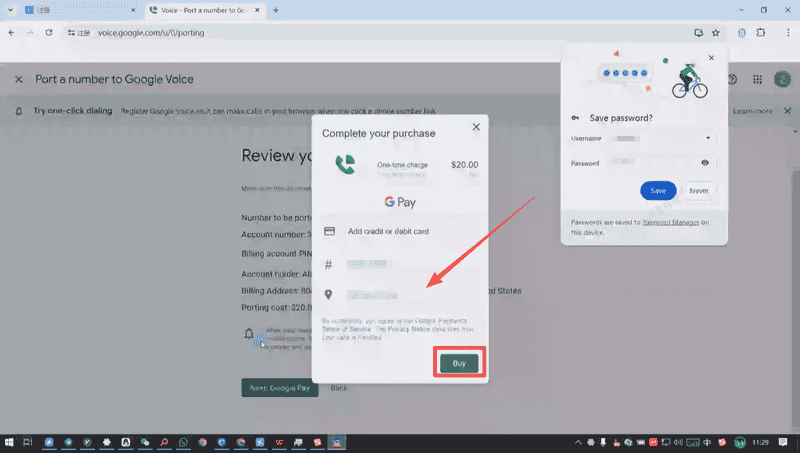Expand the Username dropdown arrow
The height and width of the screenshot is (453, 800).
point(708,138)
